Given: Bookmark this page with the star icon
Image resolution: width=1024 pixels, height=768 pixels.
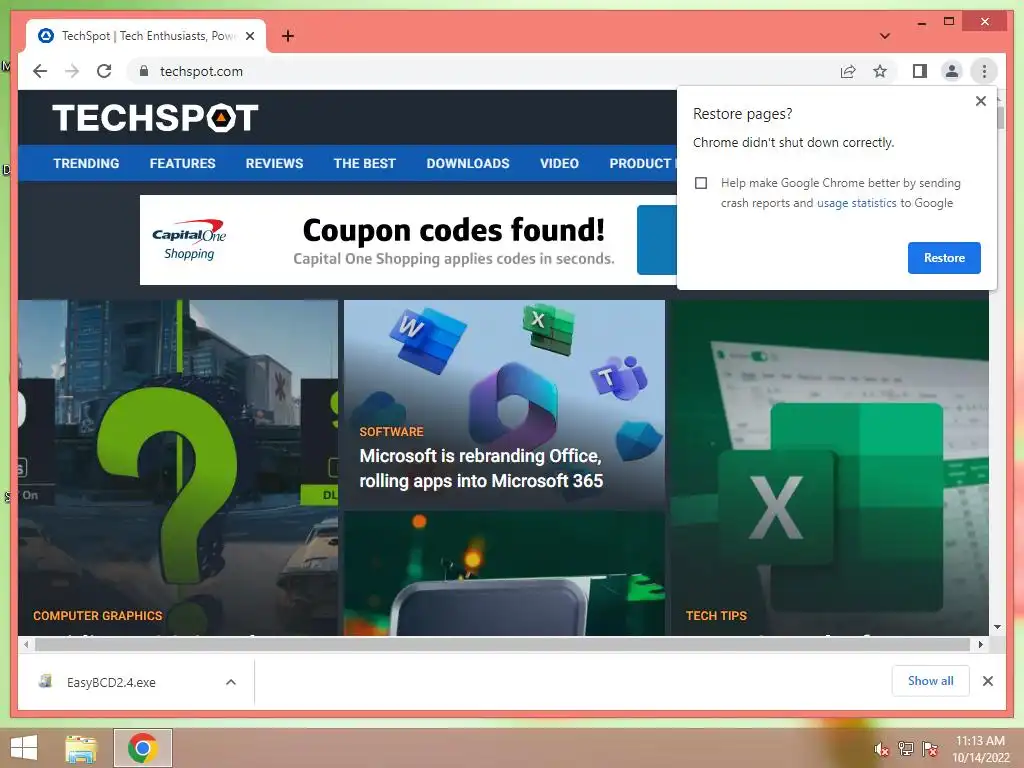Looking at the screenshot, I should click(x=880, y=71).
